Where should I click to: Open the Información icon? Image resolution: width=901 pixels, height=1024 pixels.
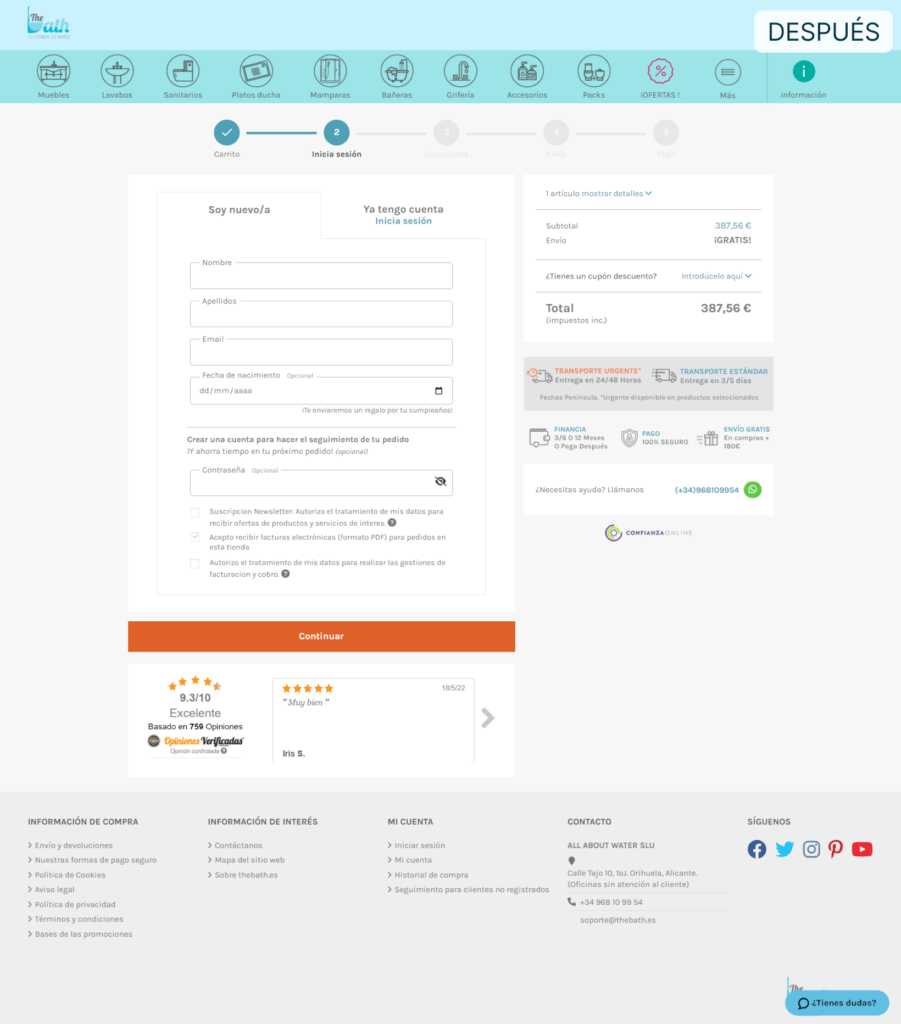point(803,71)
